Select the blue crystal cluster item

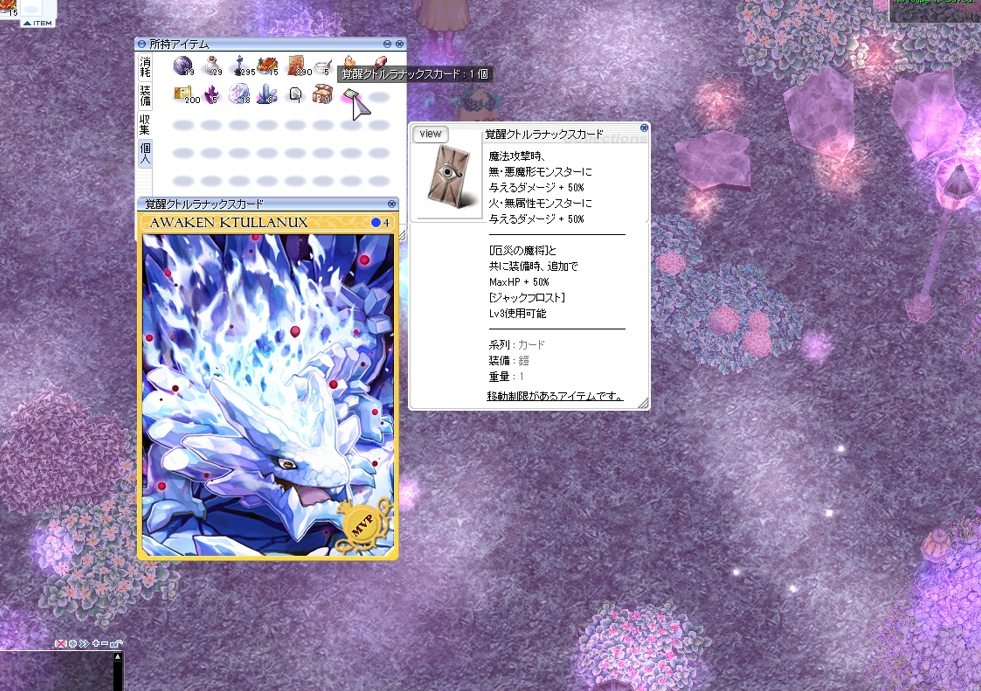267,94
